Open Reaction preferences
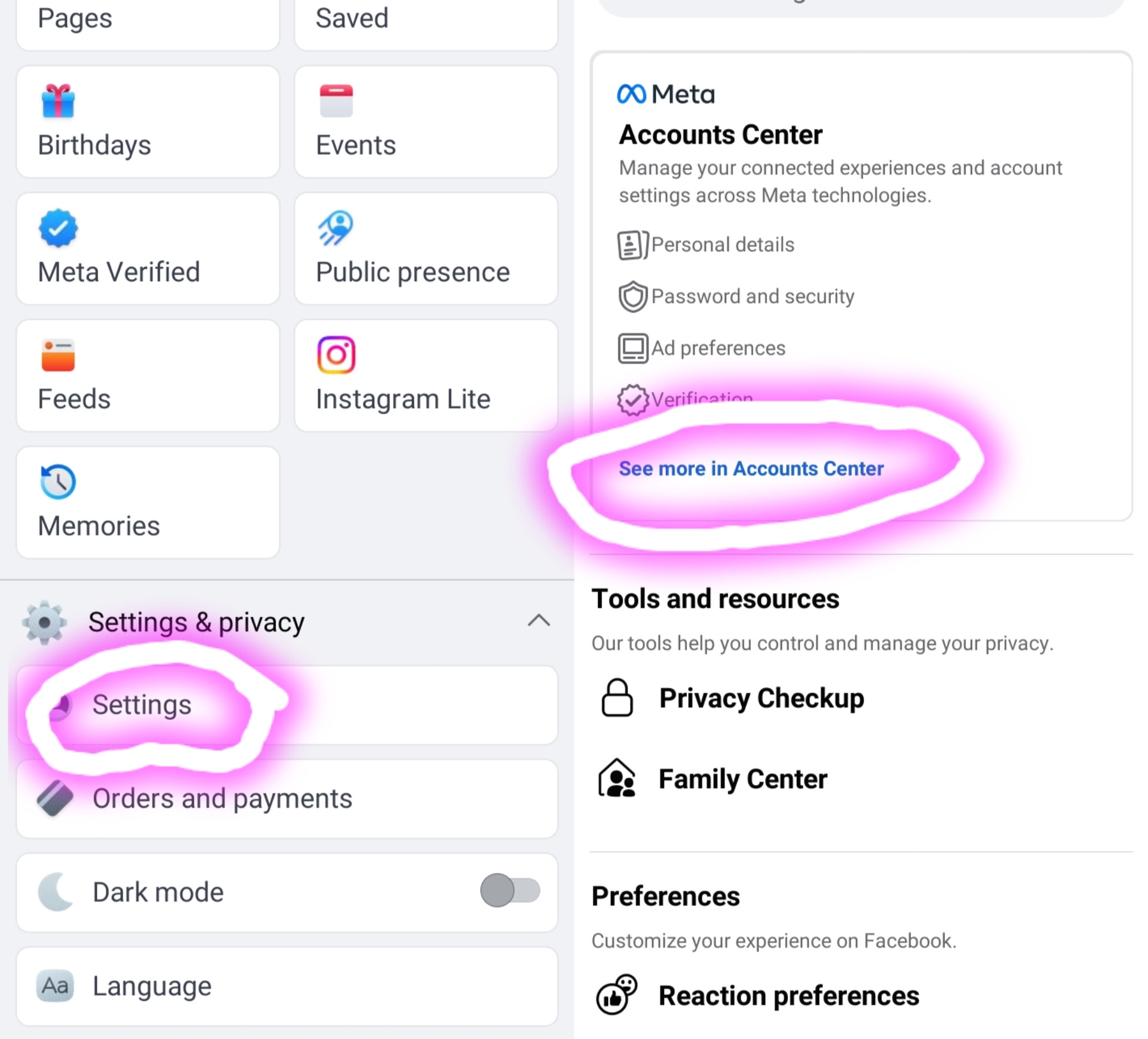The height and width of the screenshot is (1039, 1148). click(x=788, y=996)
